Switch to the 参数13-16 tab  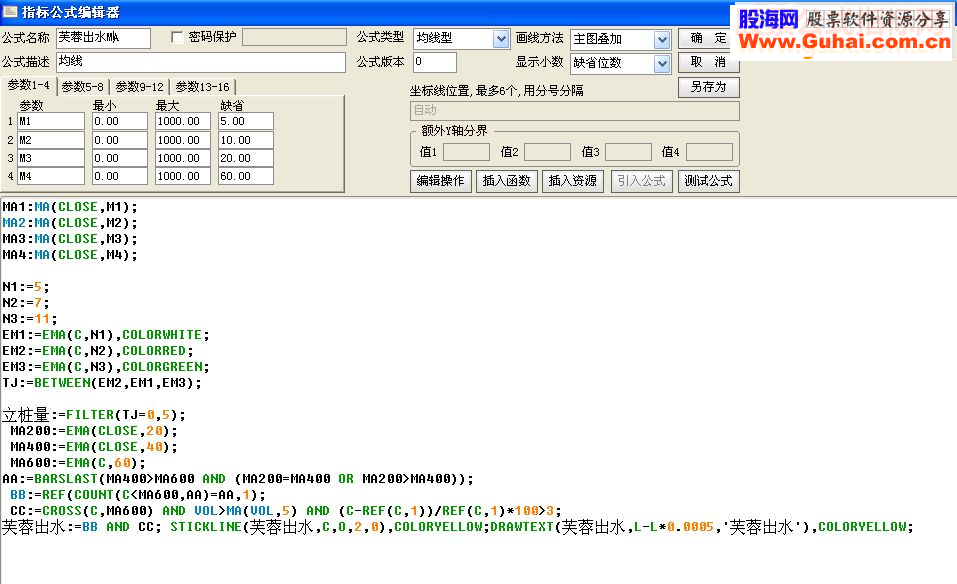203,87
